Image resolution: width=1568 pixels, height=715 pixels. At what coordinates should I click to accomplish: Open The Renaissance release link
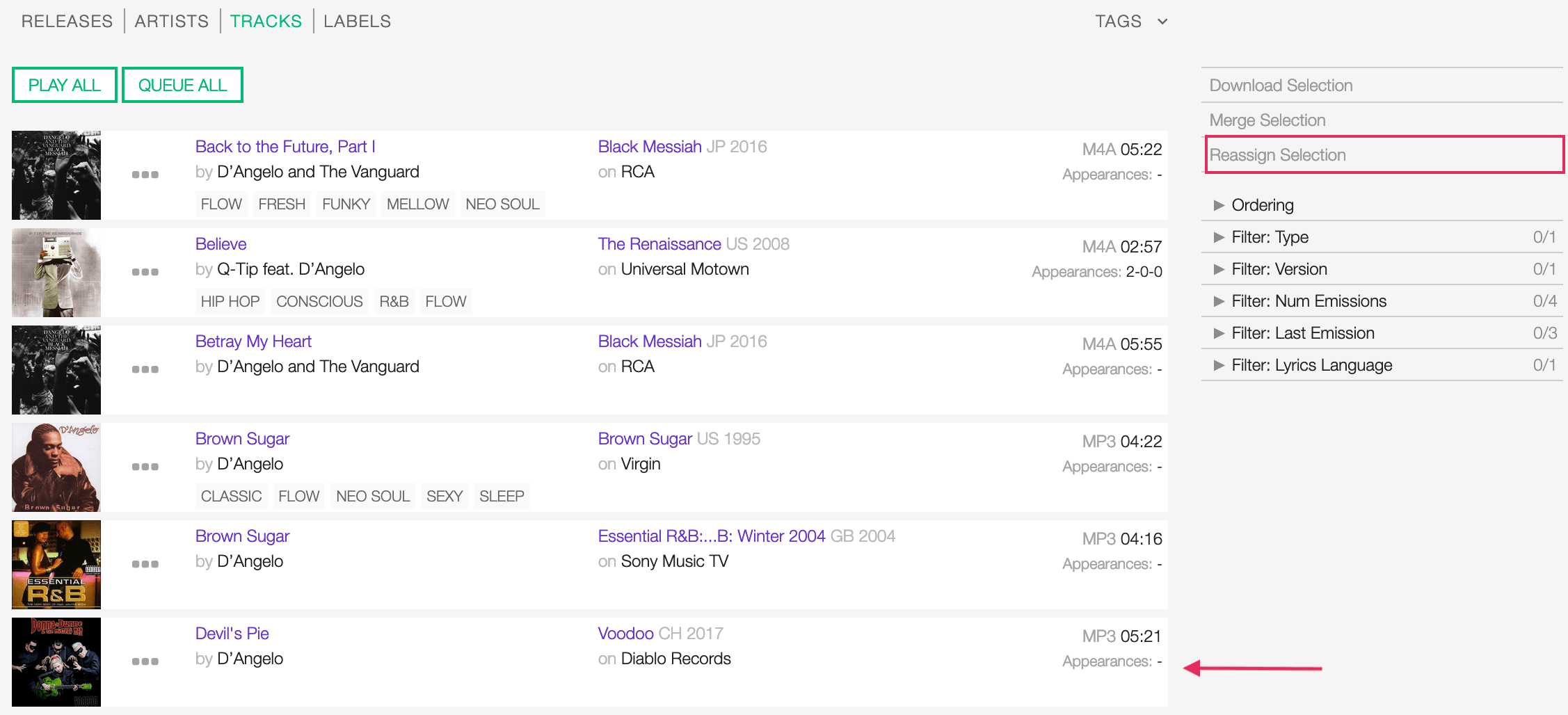659,244
